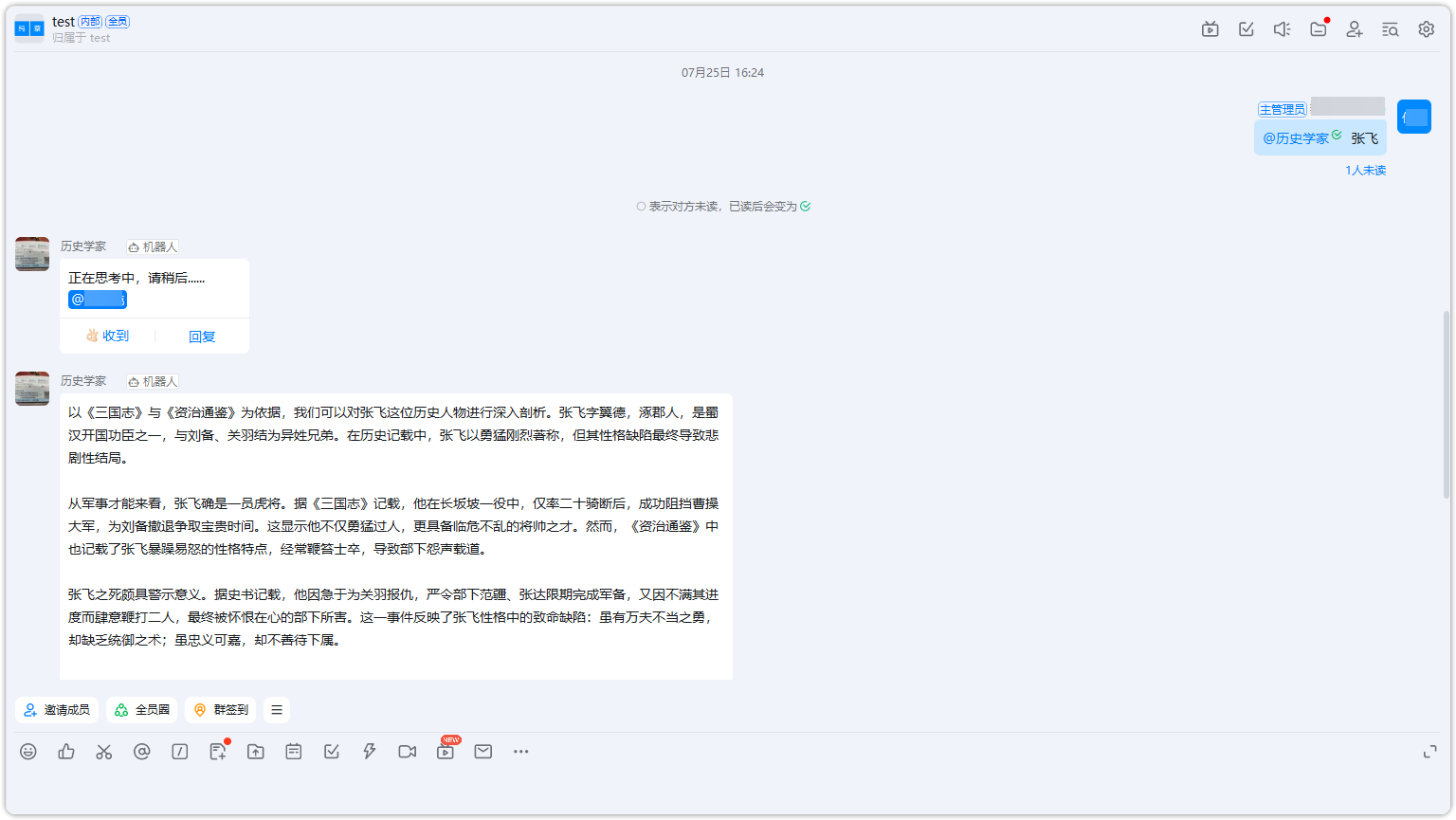Select the screenshot scissors tool
This screenshot has height=820, width=1456.
[x=104, y=751]
